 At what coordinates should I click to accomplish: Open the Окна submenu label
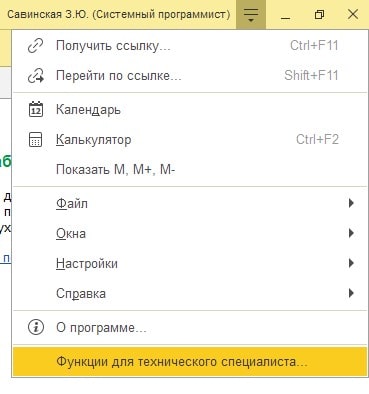click(x=71, y=233)
